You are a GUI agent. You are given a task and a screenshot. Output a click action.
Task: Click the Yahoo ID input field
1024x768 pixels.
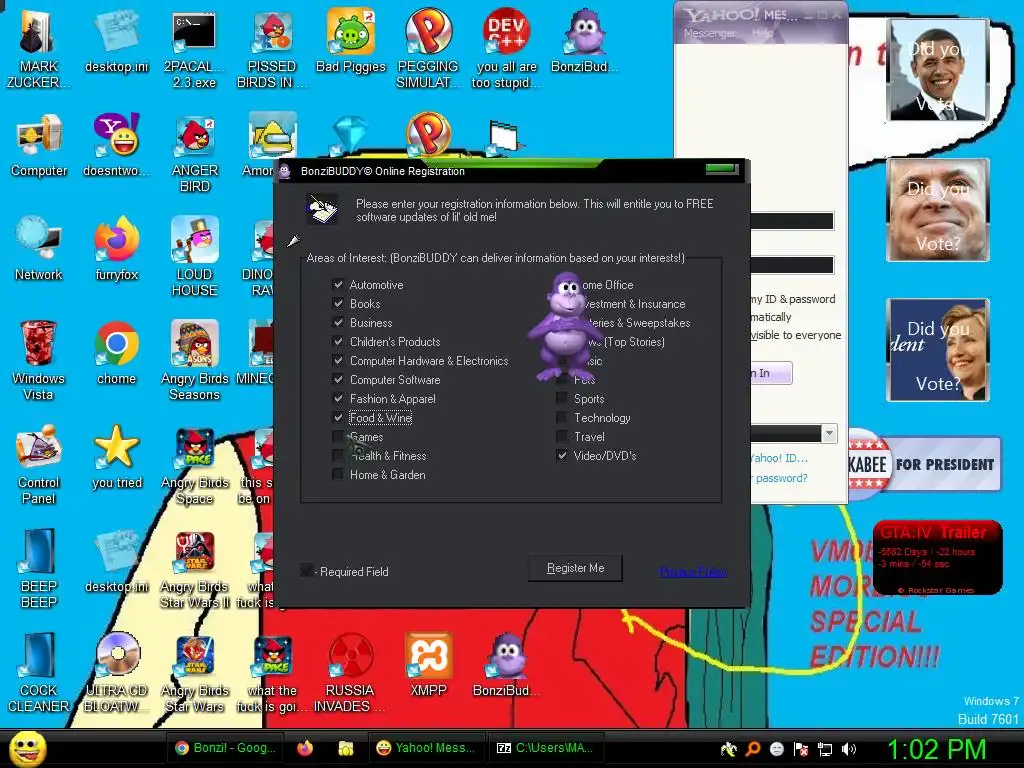pos(792,221)
